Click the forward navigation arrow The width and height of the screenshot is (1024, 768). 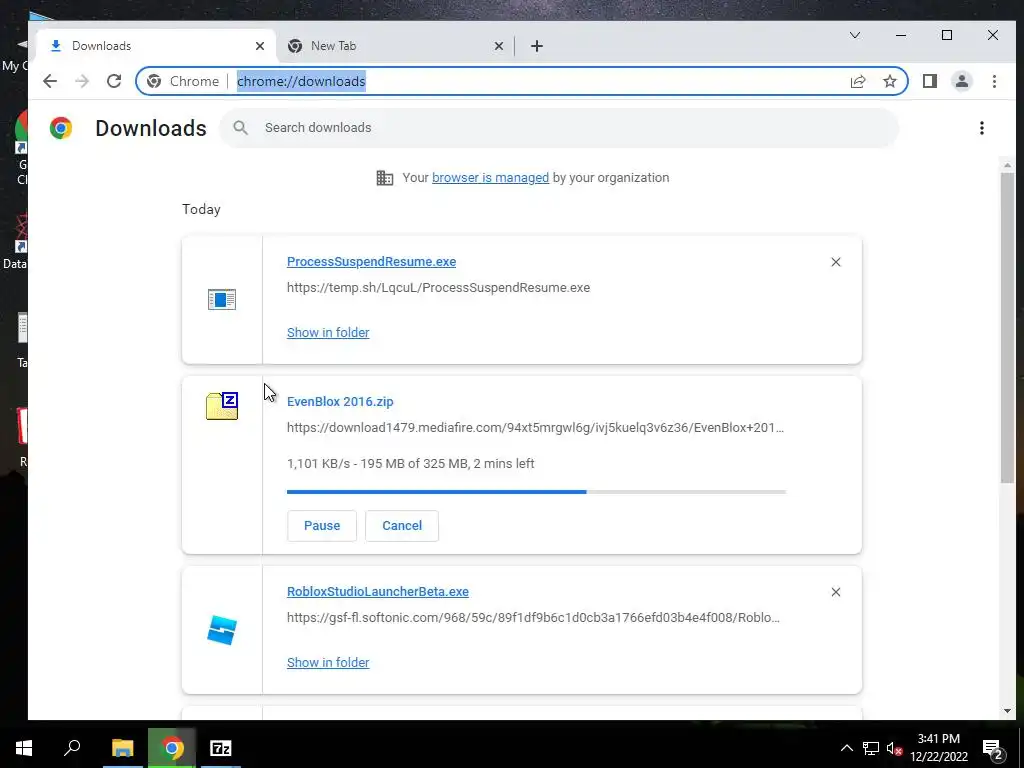click(82, 81)
